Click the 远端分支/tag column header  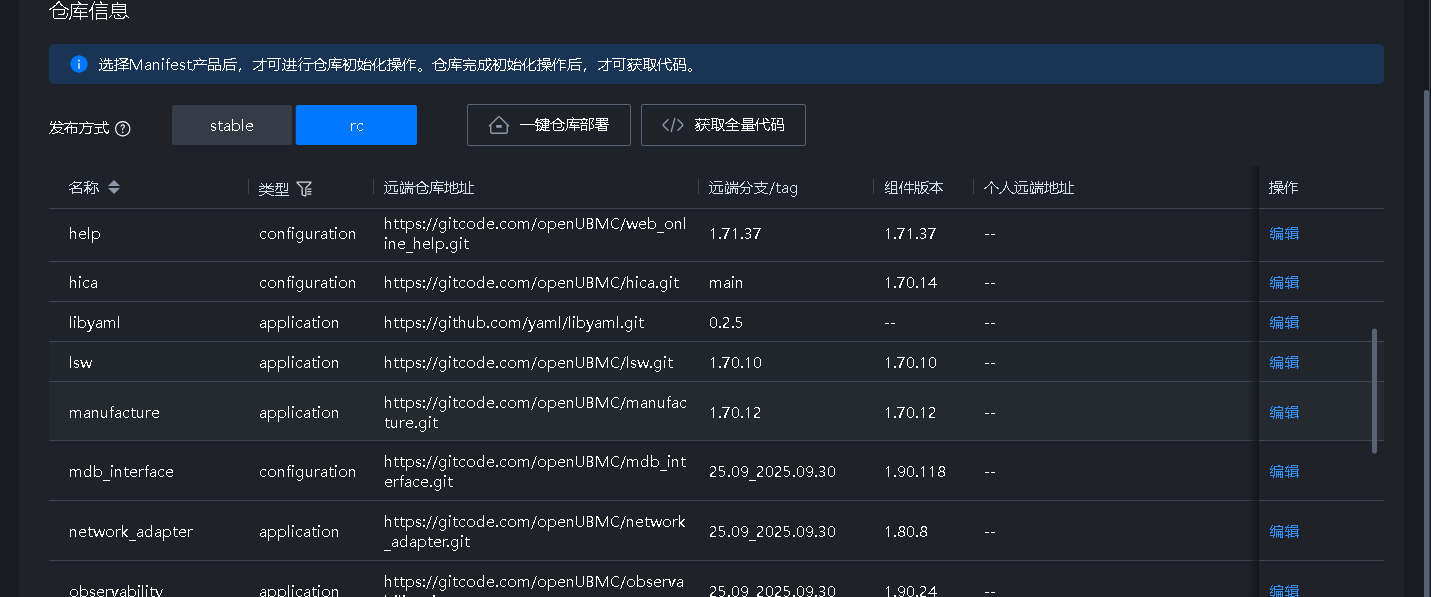(753, 188)
